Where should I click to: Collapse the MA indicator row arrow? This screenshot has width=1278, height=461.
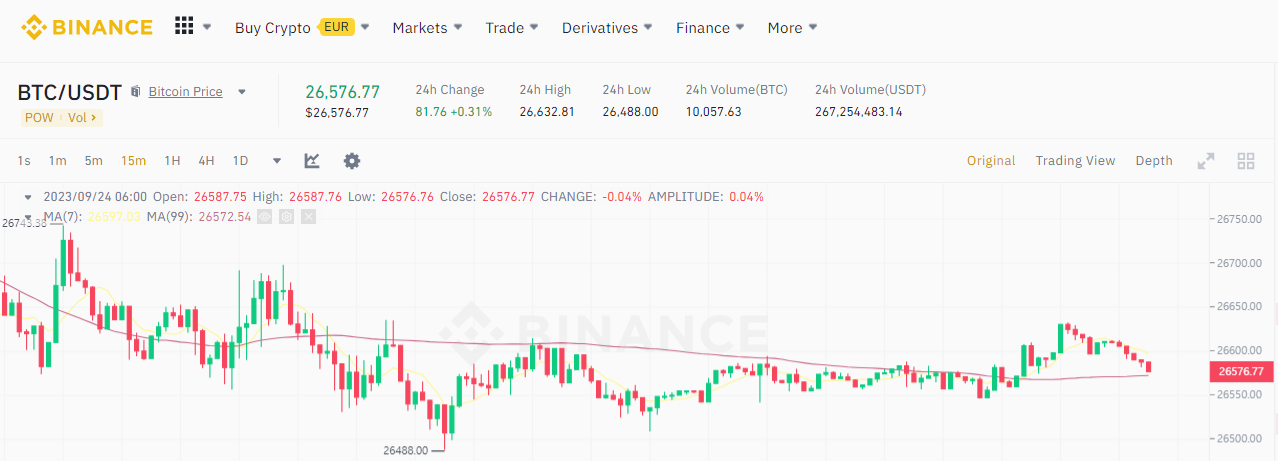coord(28,216)
